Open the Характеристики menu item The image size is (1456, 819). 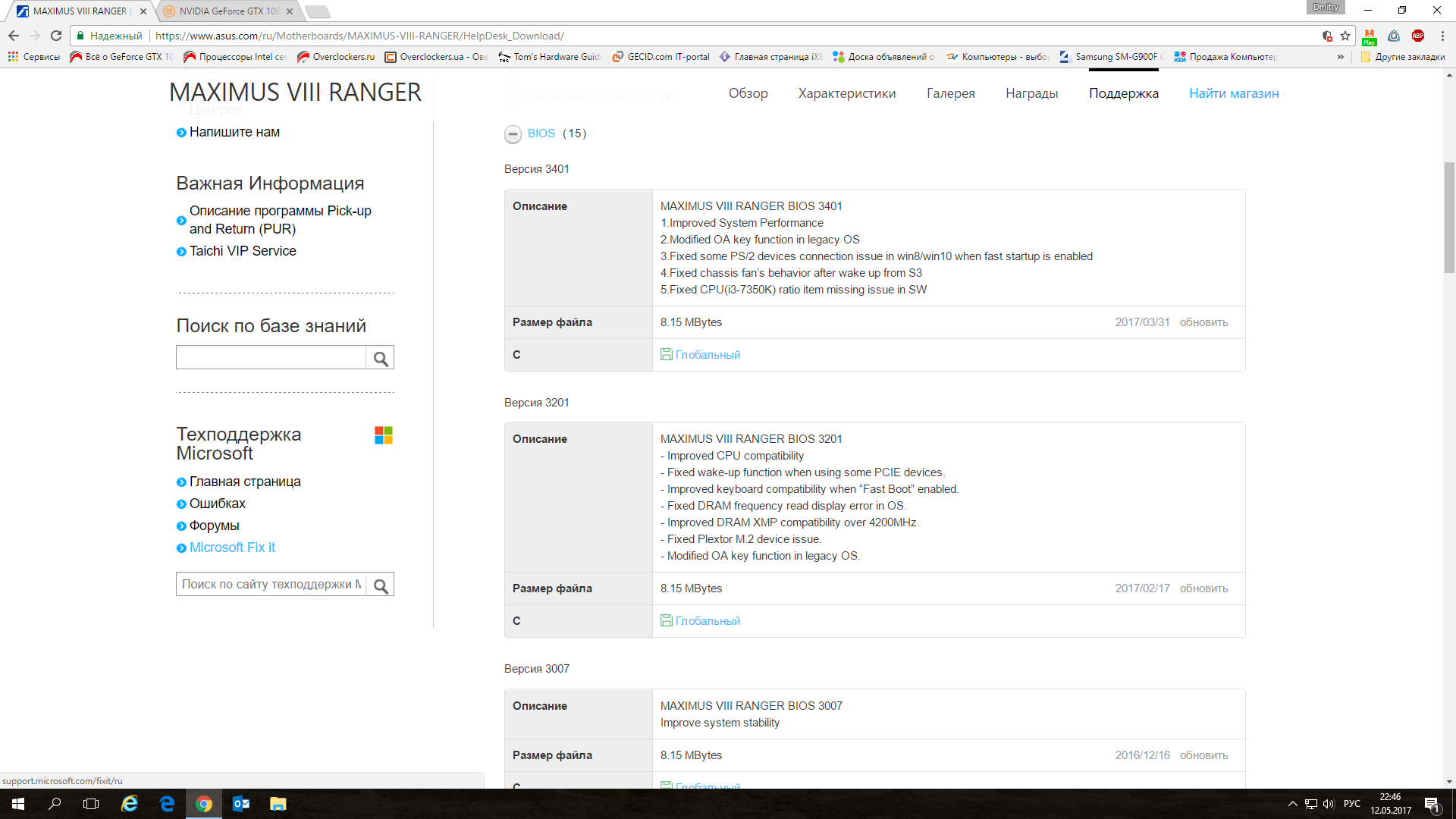click(846, 93)
